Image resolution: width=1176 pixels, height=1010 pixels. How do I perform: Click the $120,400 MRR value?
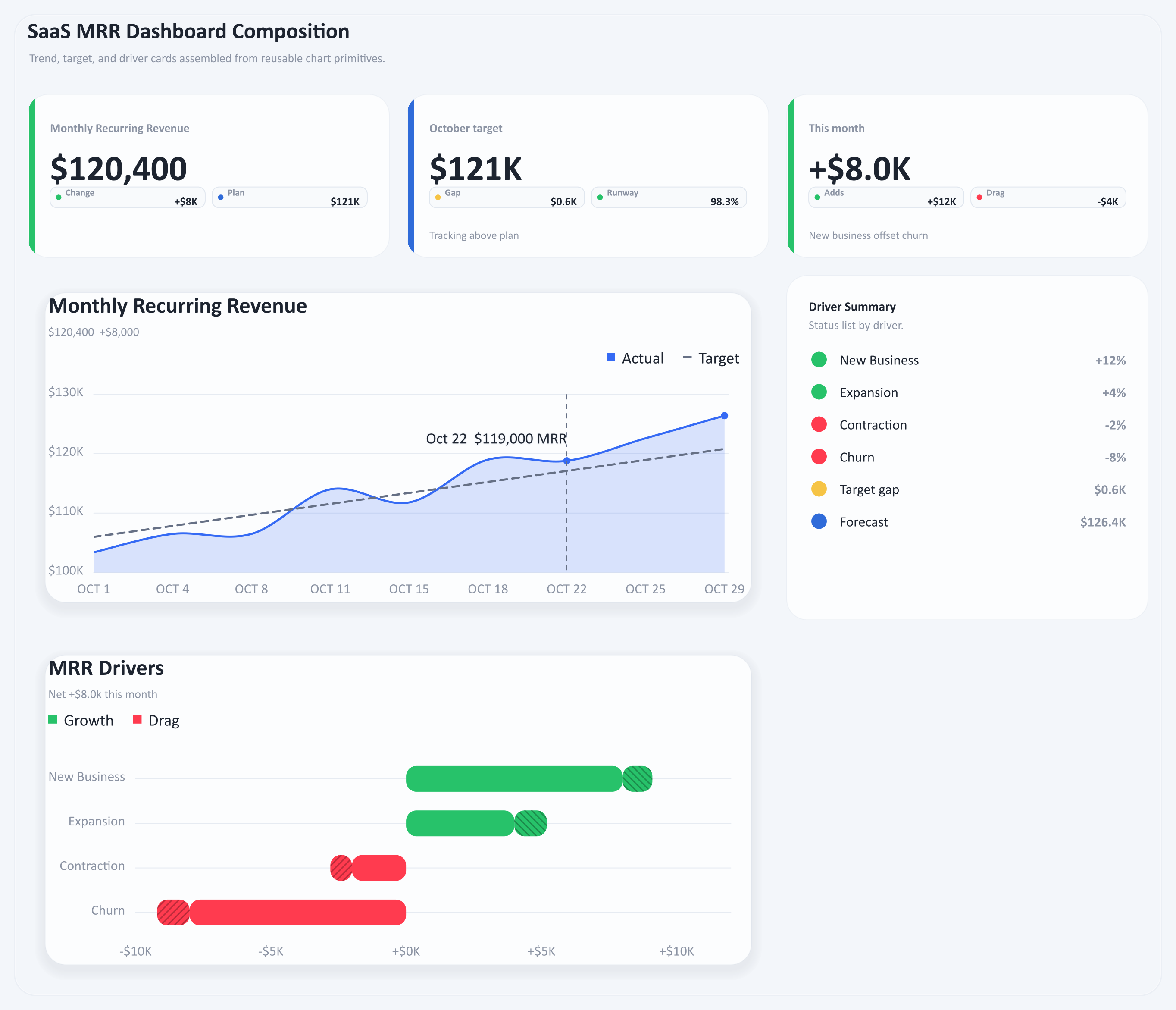[x=119, y=169]
